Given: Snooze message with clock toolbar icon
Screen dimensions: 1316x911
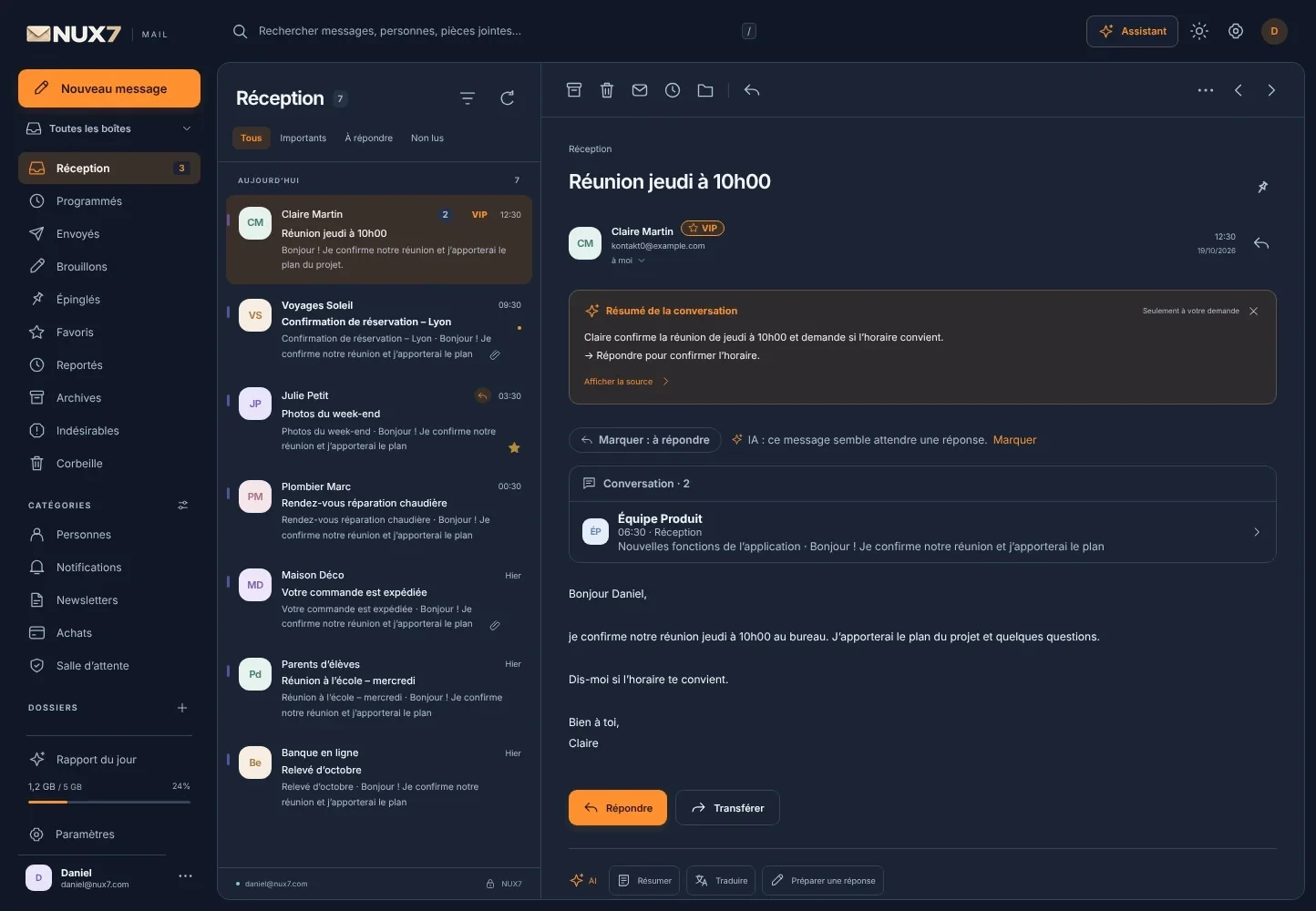Looking at the screenshot, I should coord(673,90).
